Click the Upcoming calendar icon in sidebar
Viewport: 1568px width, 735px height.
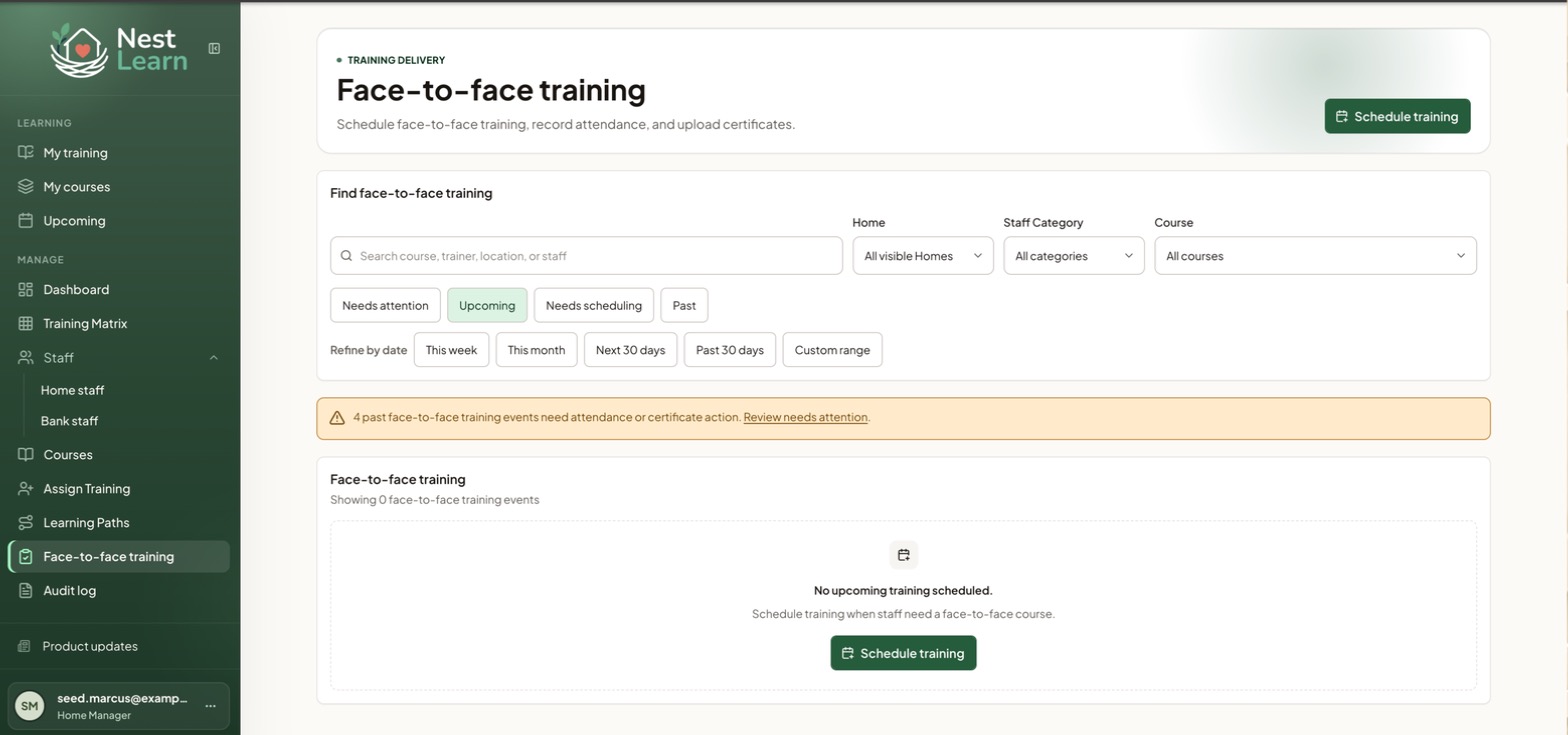[x=26, y=221]
